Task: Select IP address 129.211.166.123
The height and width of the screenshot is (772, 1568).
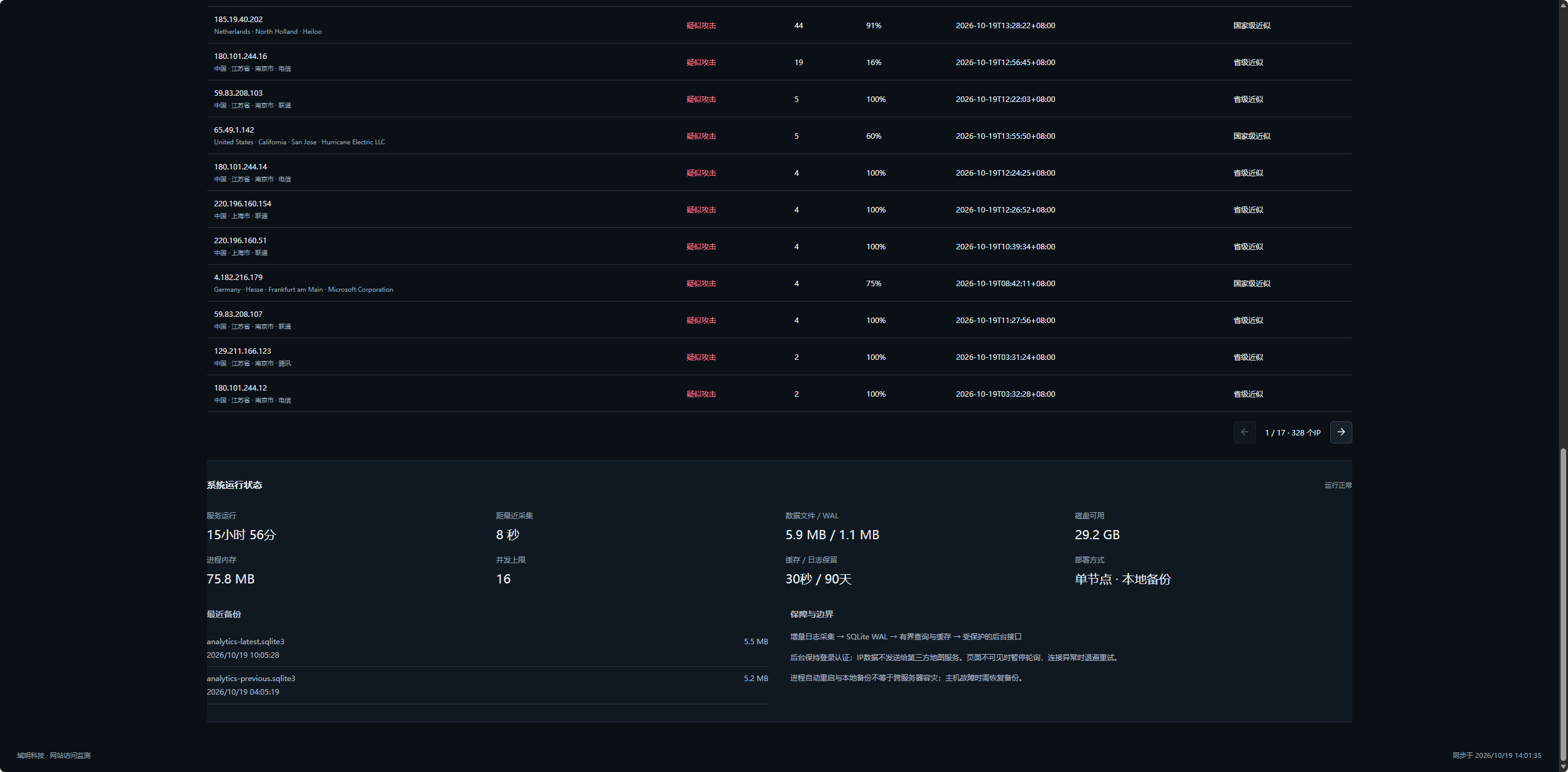Action: point(243,351)
